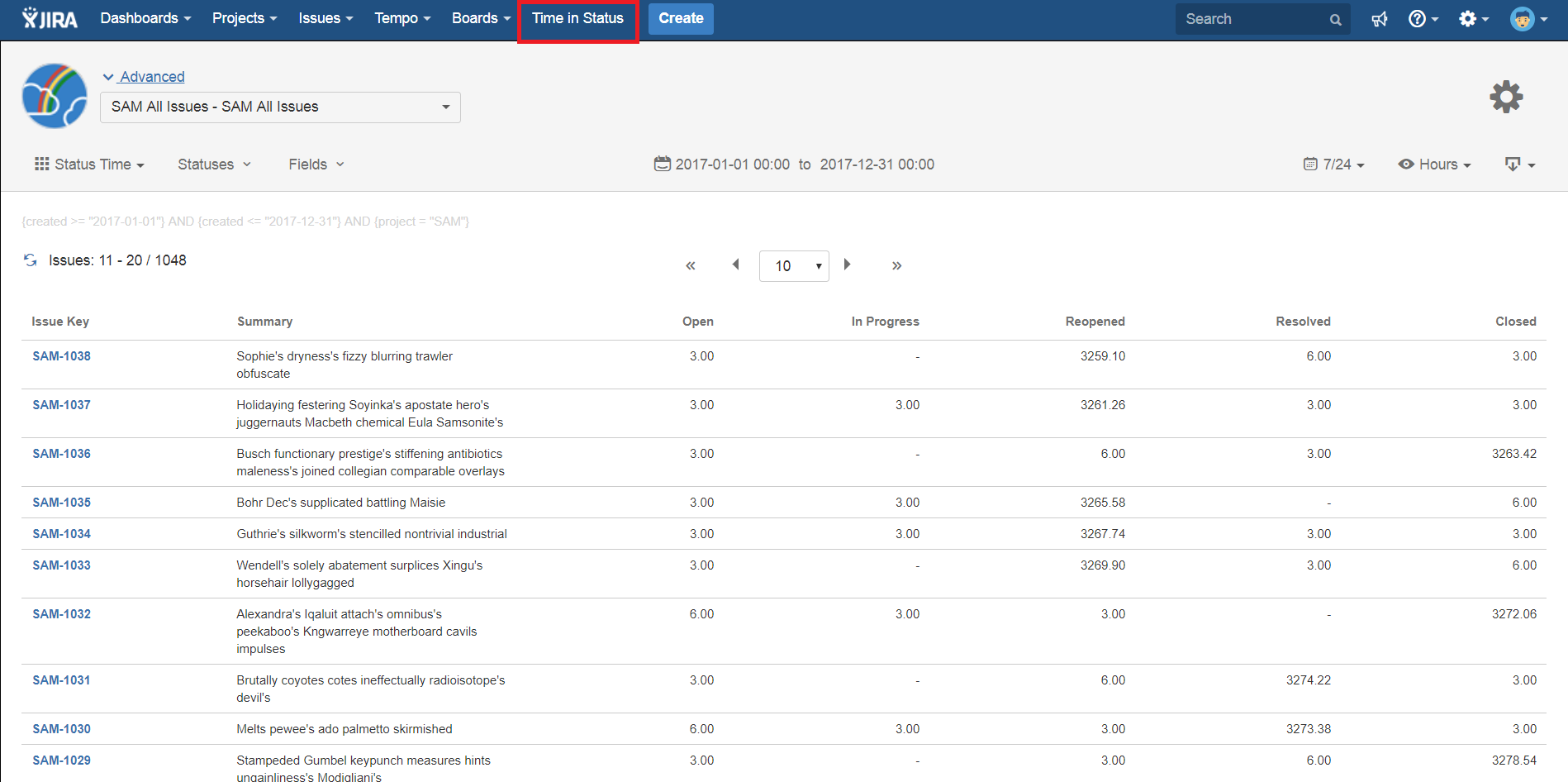Open the export download menu

pos(1519,165)
